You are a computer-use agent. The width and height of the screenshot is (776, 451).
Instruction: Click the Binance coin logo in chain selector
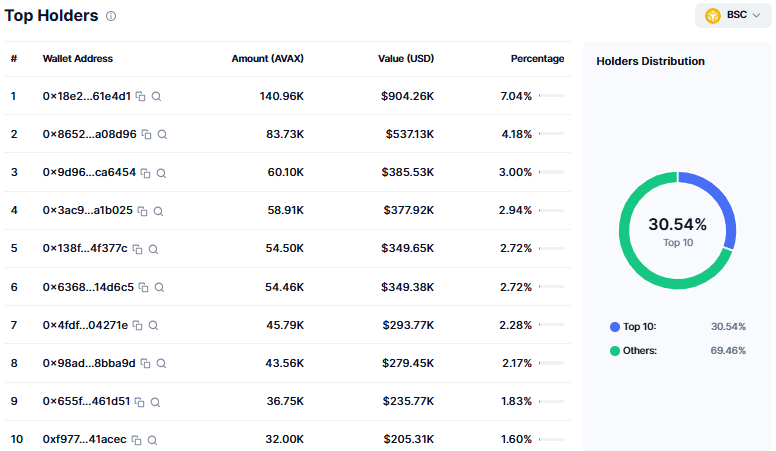point(713,16)
